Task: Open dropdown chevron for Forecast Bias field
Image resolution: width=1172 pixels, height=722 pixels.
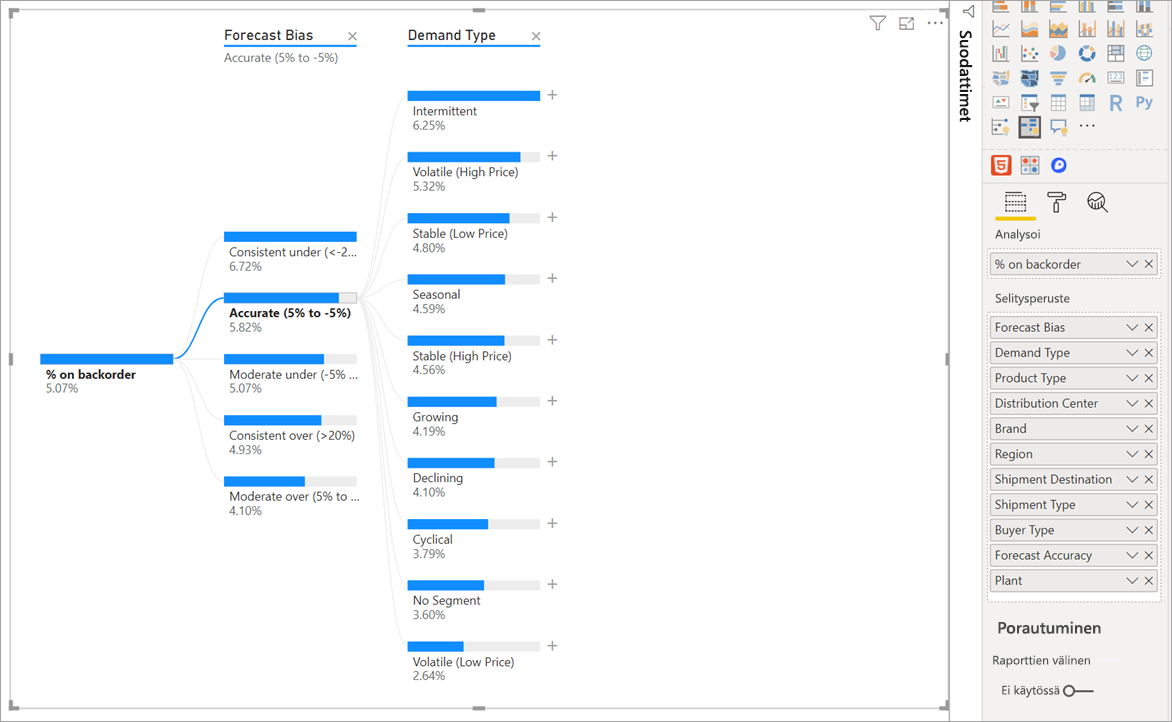Action: tap(1132, 327)
